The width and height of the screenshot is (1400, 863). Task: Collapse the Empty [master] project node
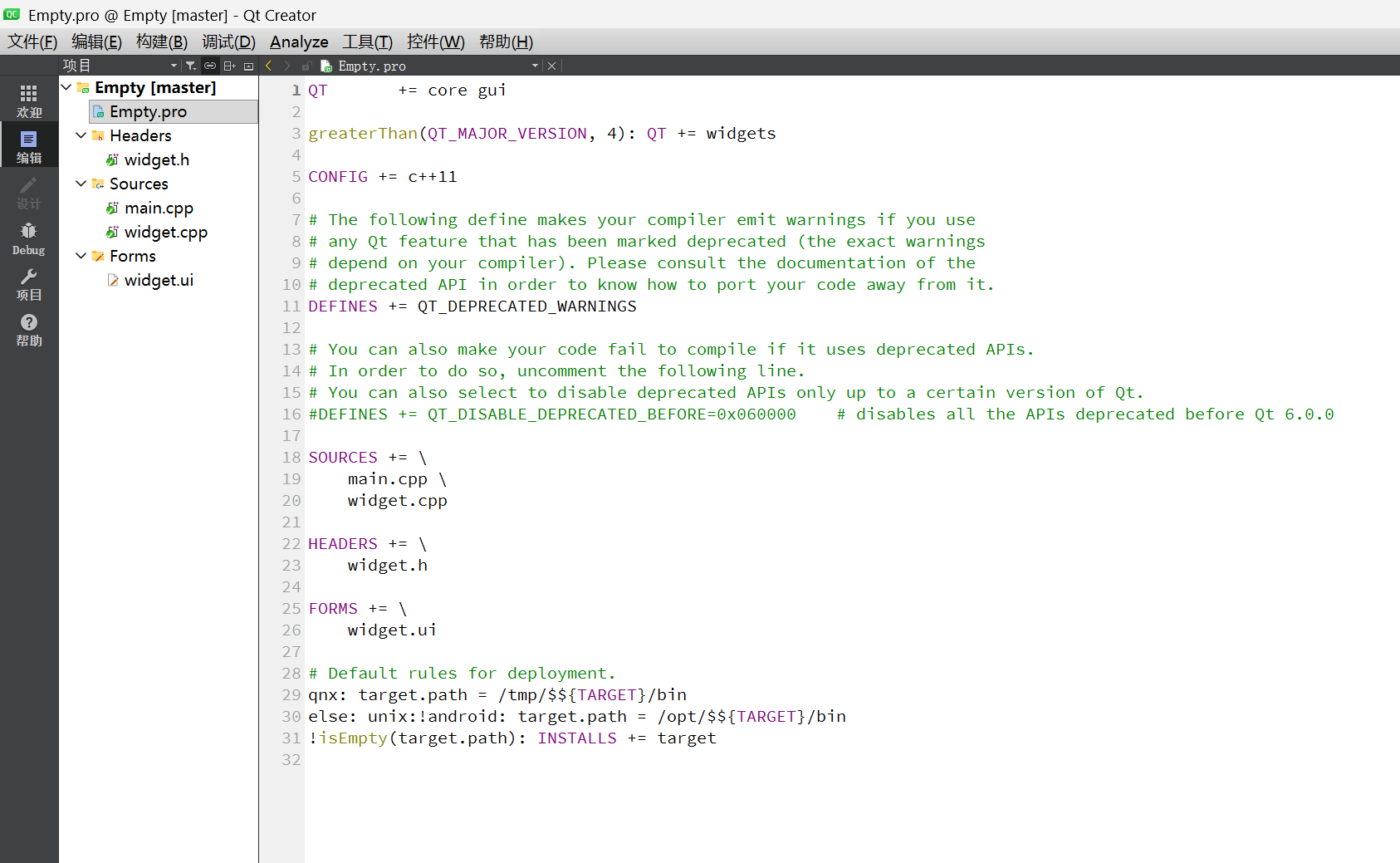66,86
